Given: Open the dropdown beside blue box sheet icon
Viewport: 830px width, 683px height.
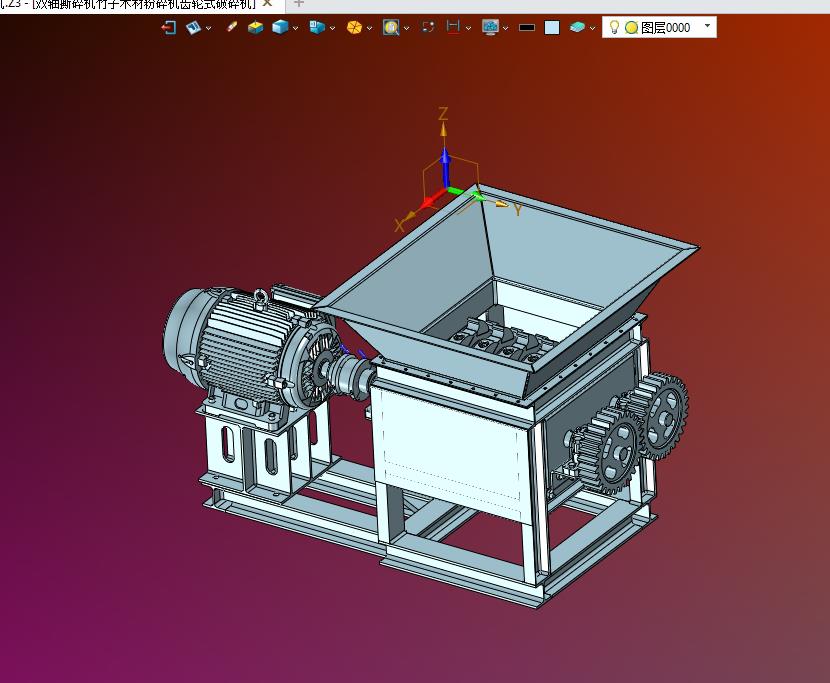Looking at the screenshot, I should click(332, 28).
